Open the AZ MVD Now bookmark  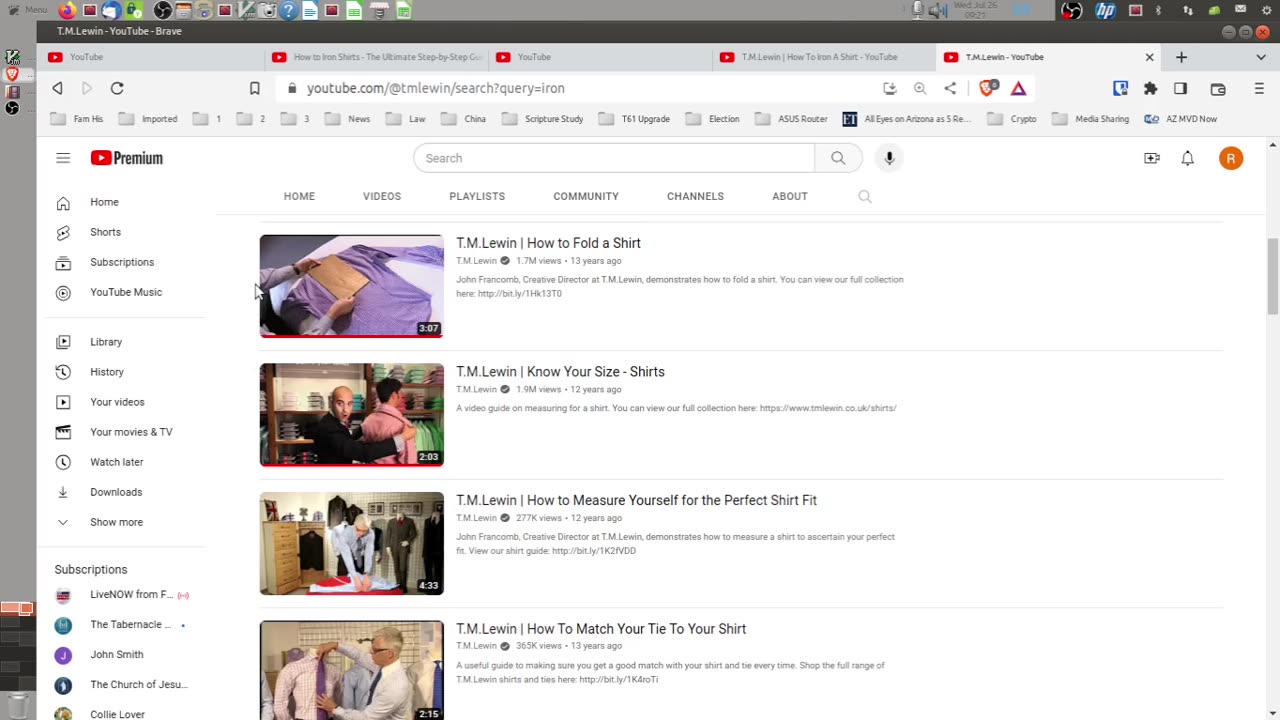point(1180,119)
